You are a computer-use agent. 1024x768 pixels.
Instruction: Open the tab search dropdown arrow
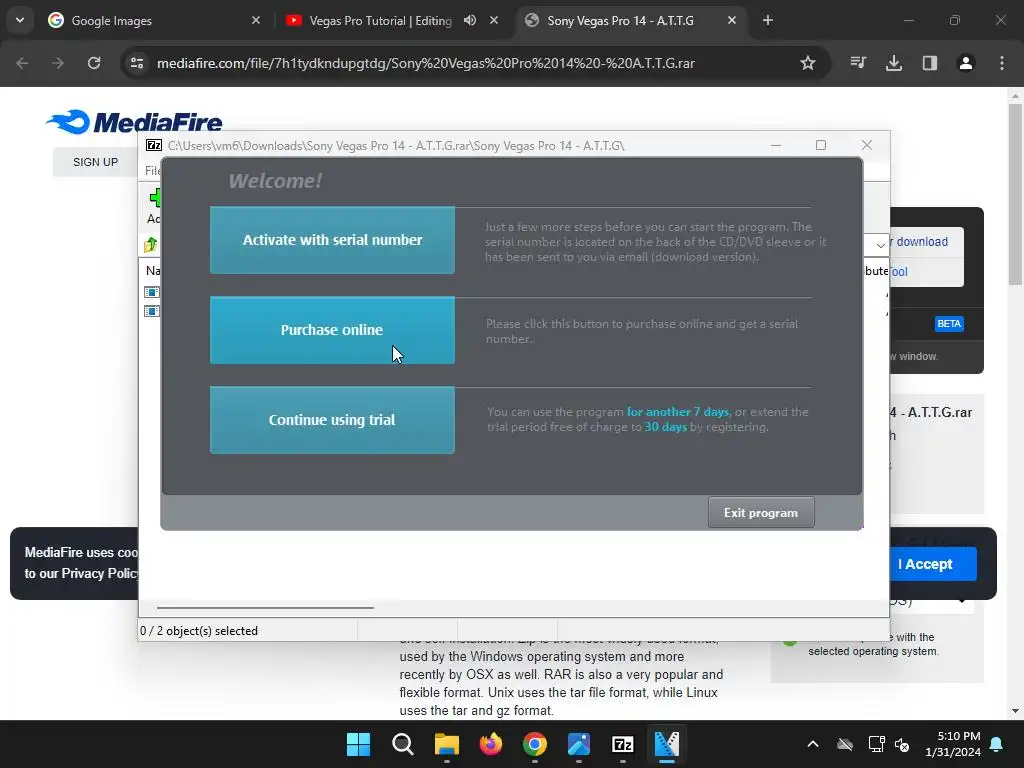click(20, 20)
